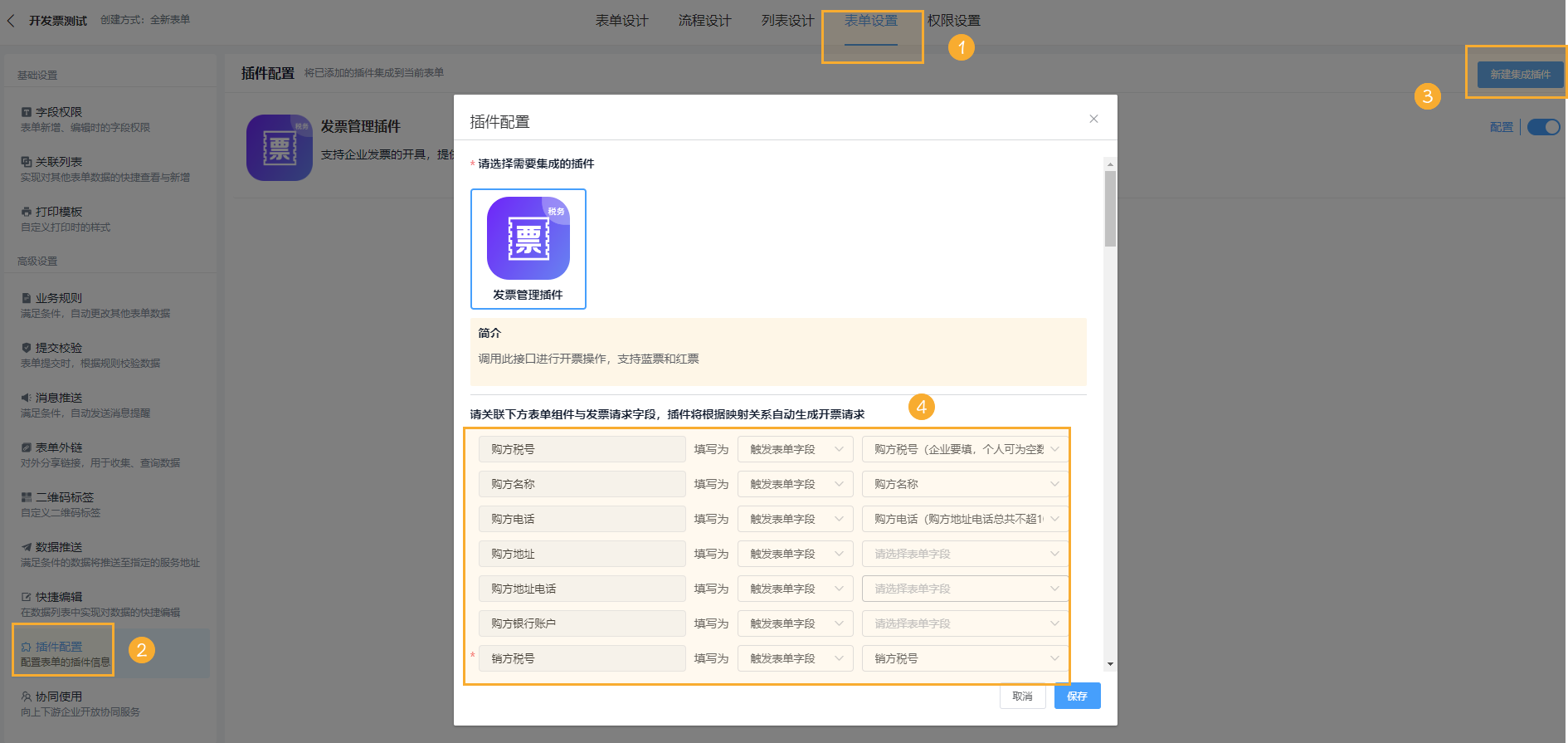This screenshot has width=1568, height=743.
Task: Click the 新建集成插件 button
Action: tap(1520, 75)
